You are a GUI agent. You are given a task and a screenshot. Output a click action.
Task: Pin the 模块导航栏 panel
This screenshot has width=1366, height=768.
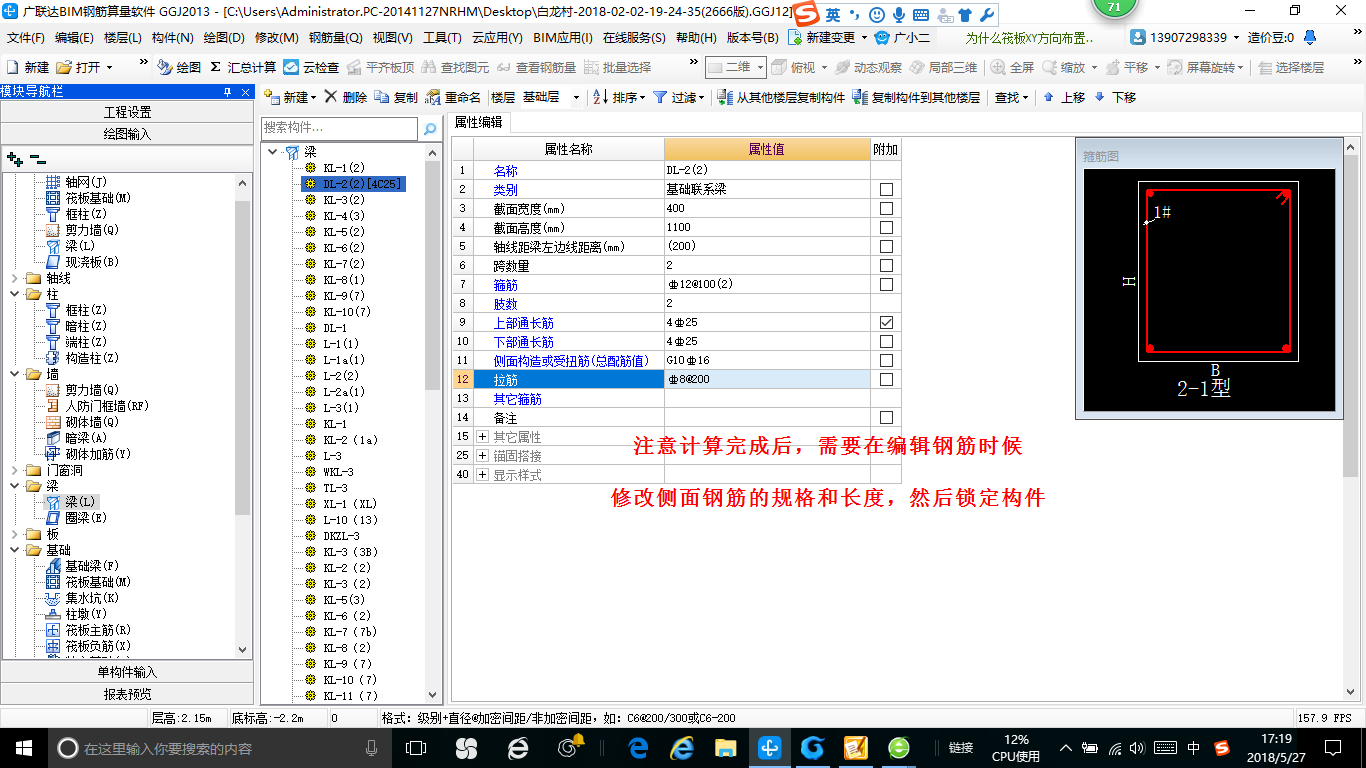pos(228,92)
